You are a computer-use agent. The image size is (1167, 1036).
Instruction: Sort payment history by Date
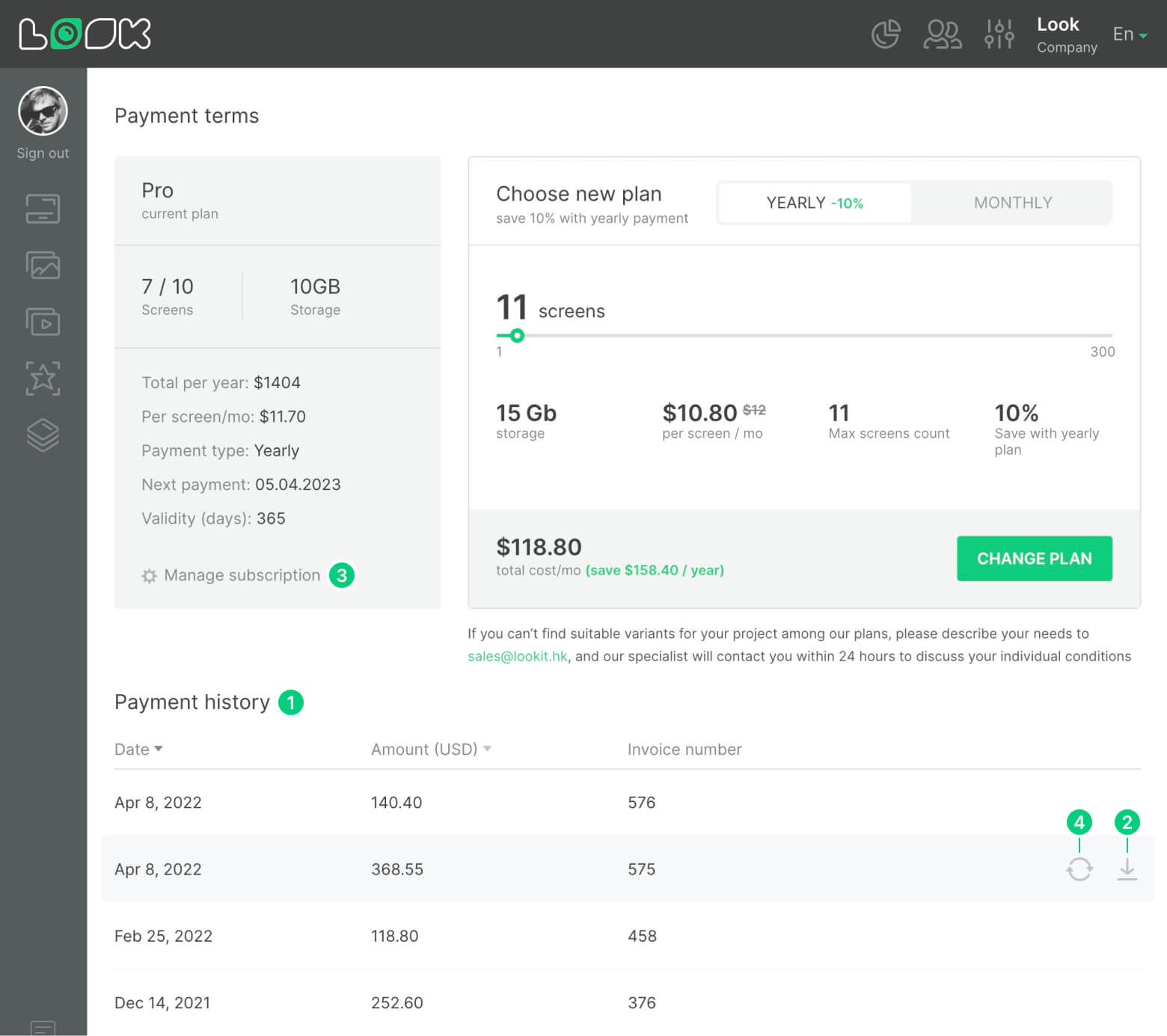point(138,750)
